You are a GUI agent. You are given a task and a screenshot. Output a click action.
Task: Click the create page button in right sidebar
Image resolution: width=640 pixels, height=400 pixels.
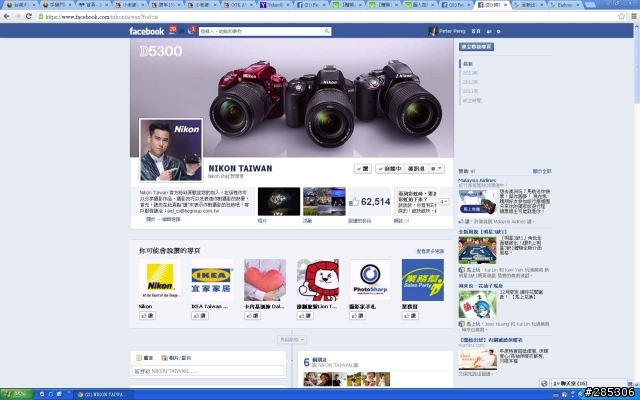476,47
